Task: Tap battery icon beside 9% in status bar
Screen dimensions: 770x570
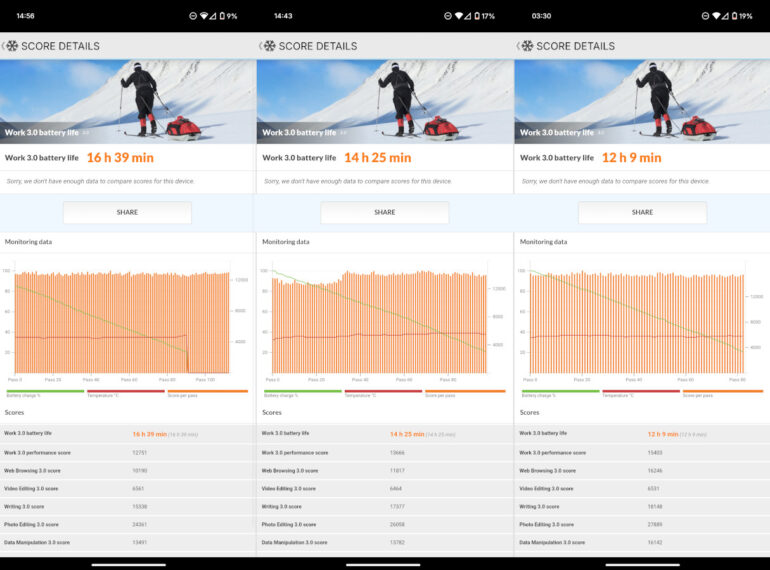Action: point(222,16)
